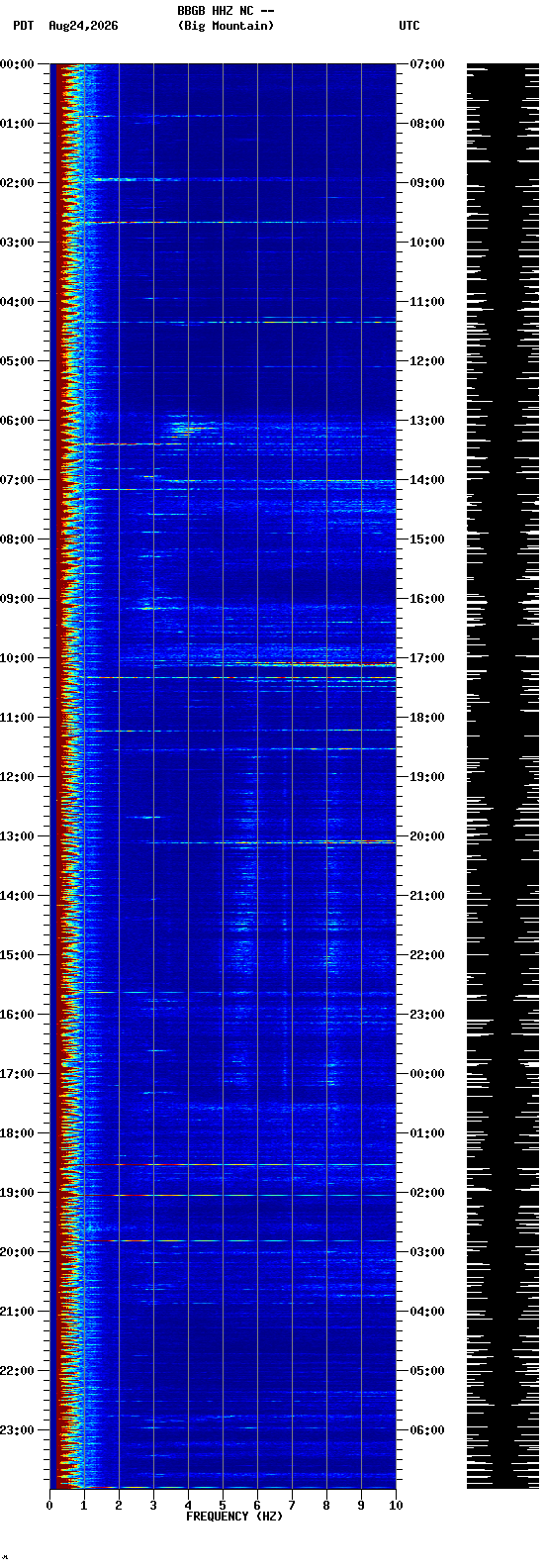546x1568 pixels.
Task: Click the "FREQUENCY (HZ)" axis label
Action: point(234,1516)
